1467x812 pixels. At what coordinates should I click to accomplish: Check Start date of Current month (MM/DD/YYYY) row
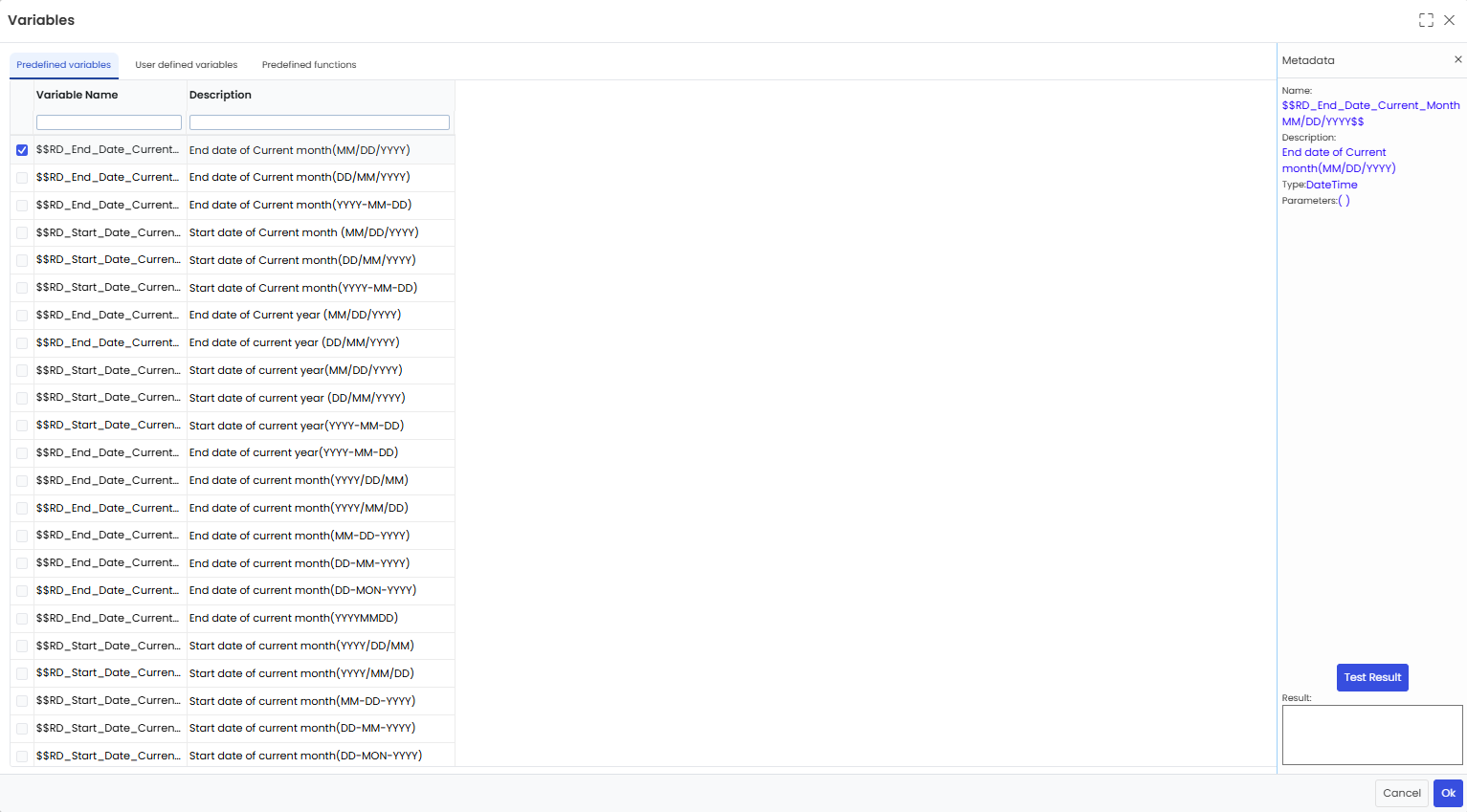22,232
